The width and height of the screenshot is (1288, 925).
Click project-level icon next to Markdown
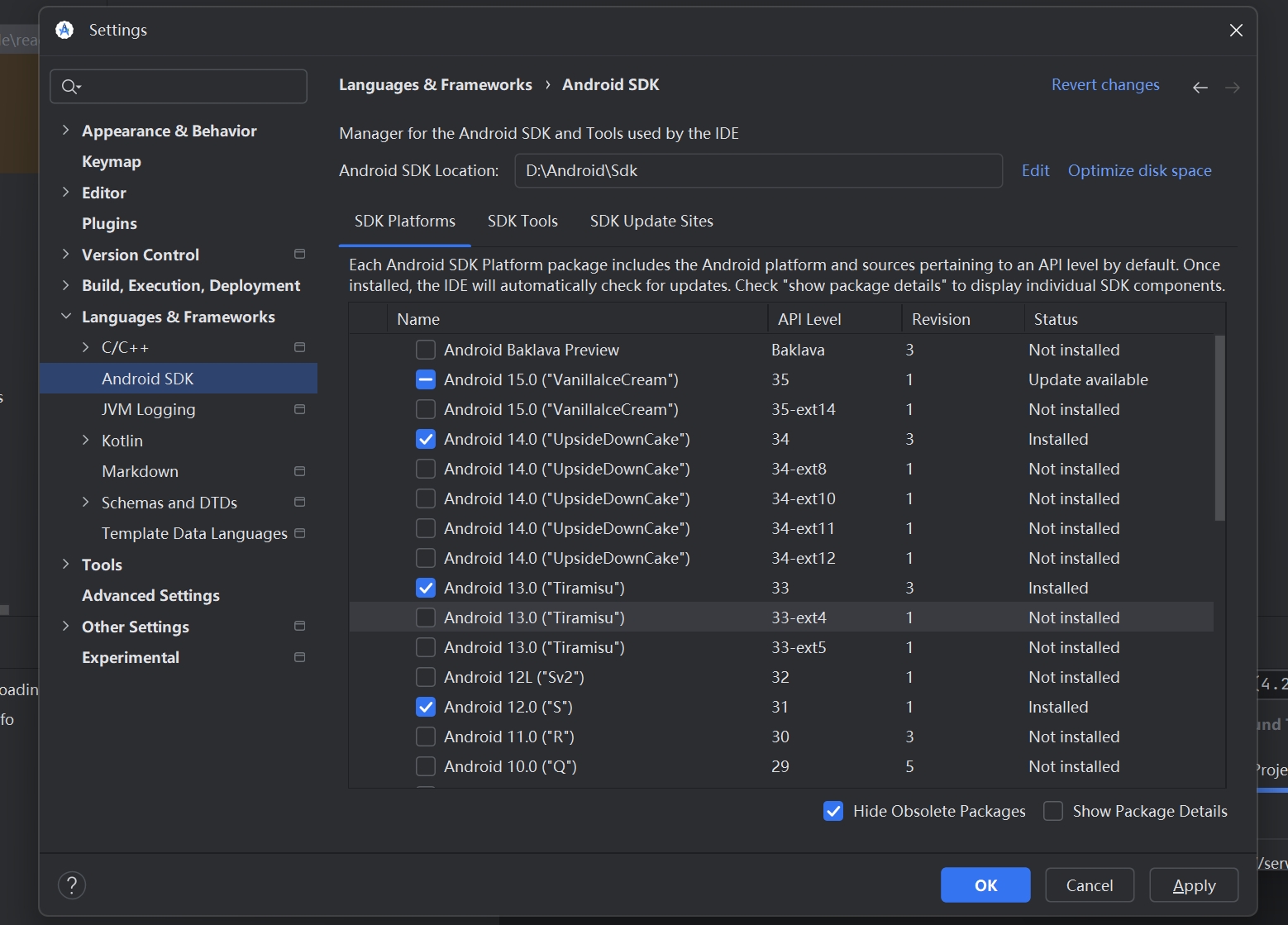pyautogui.click(x=299, y=471)
